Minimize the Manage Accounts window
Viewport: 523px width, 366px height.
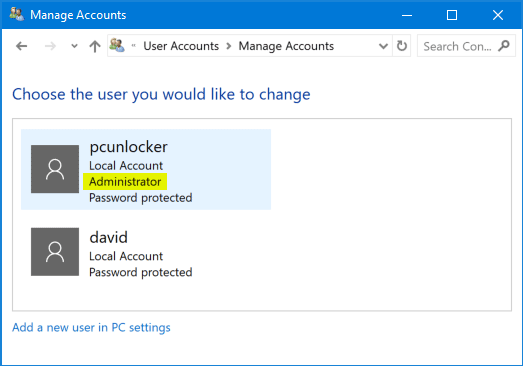(x=407, y=15)
